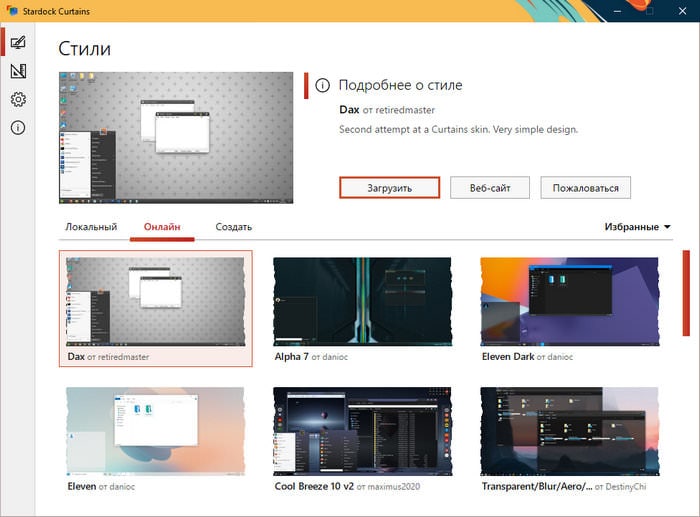
Task: Close the Stardock Curtains window
Action: point(683,11)
